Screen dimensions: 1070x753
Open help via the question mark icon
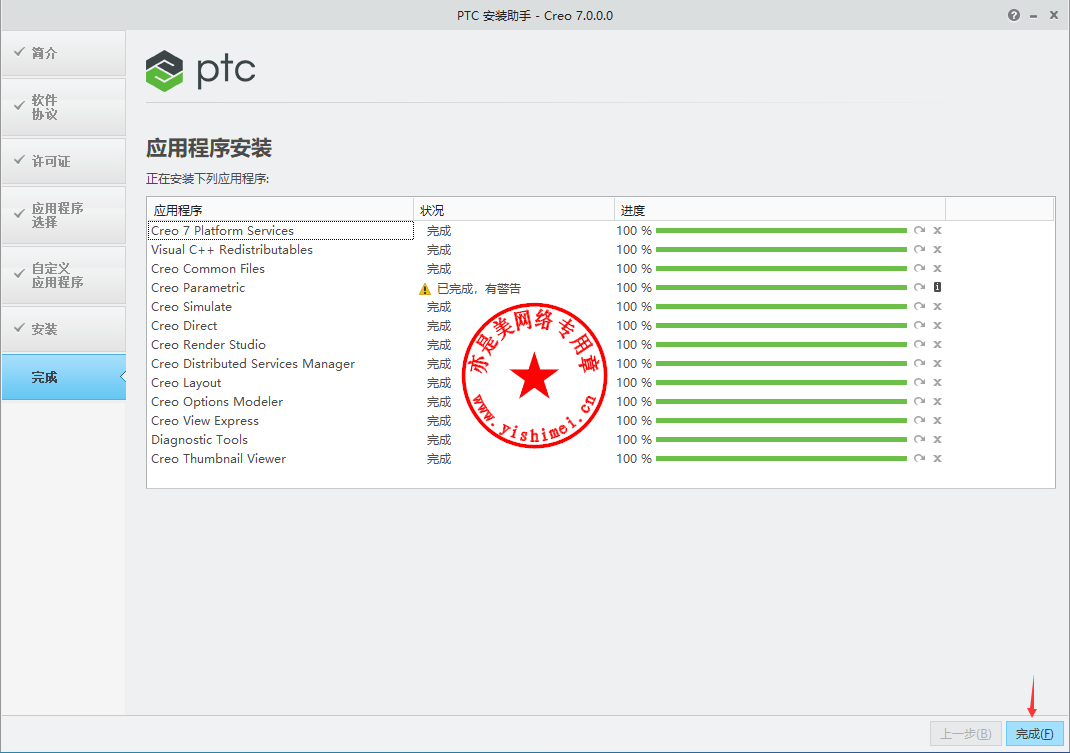(x=1014, y=15)
